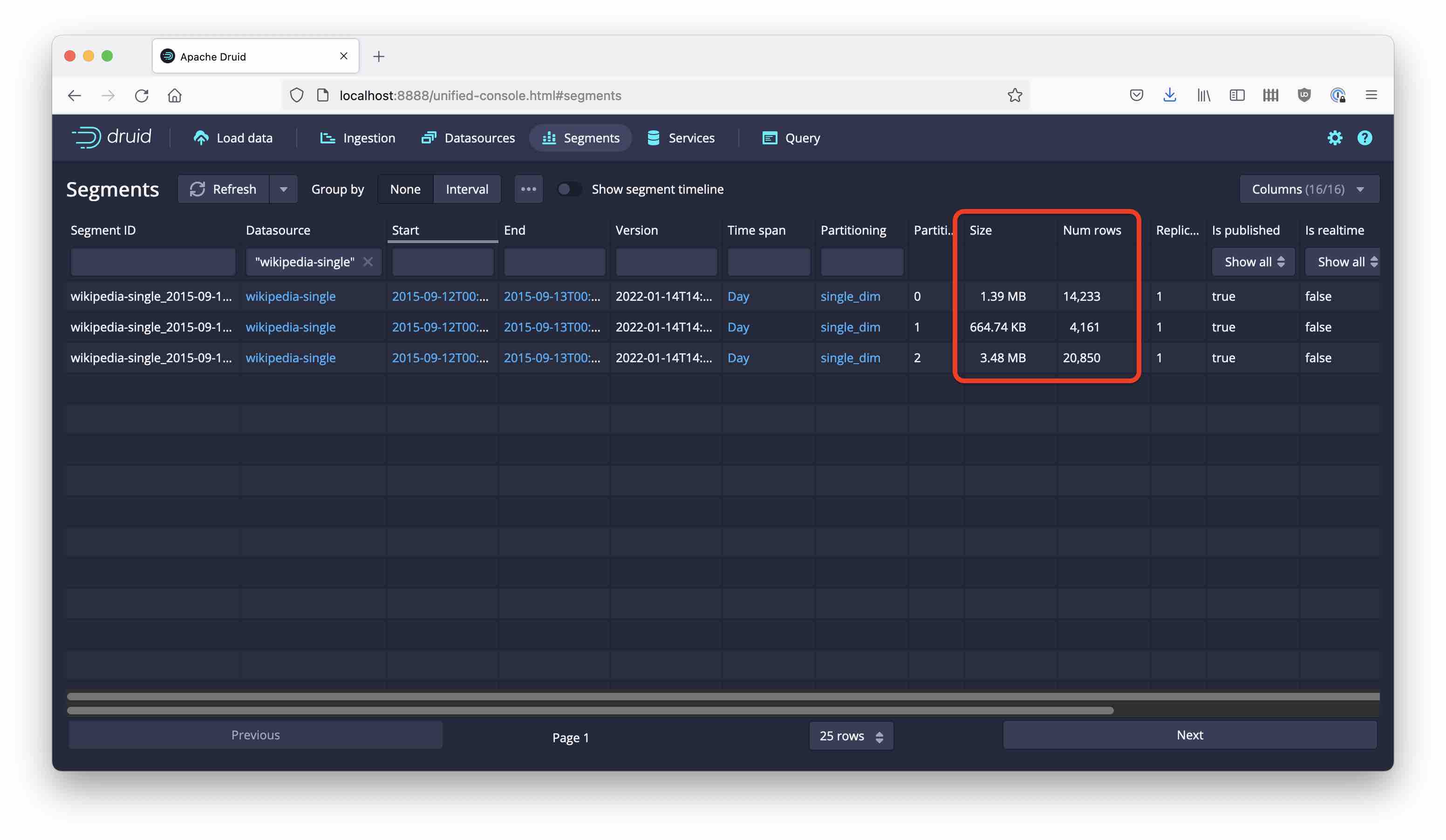Viewport: 1446px width, 840px height.
Task: Open the console settings gear
Action: [1335, 138]
